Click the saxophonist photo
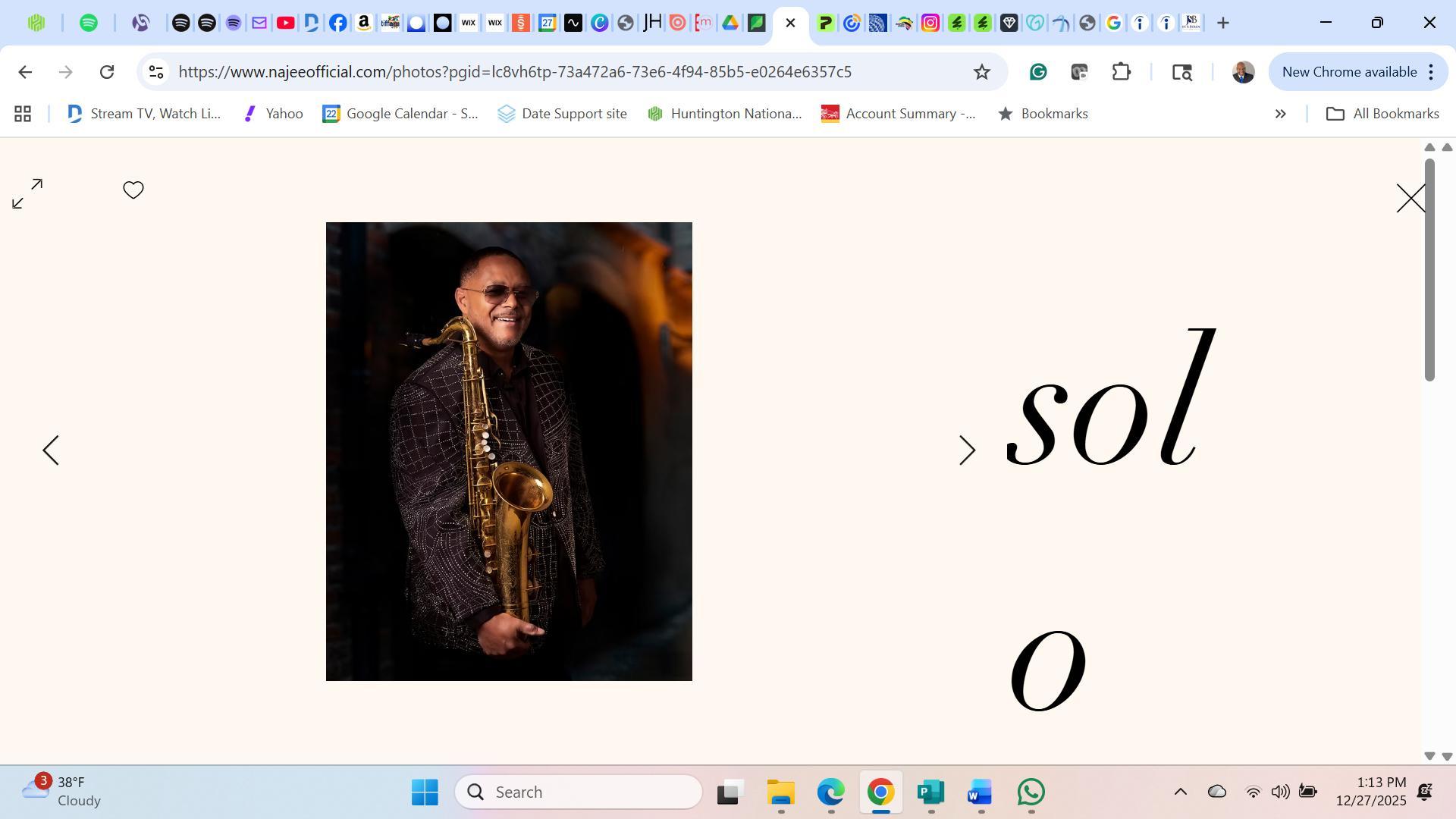 coord(509,451)
